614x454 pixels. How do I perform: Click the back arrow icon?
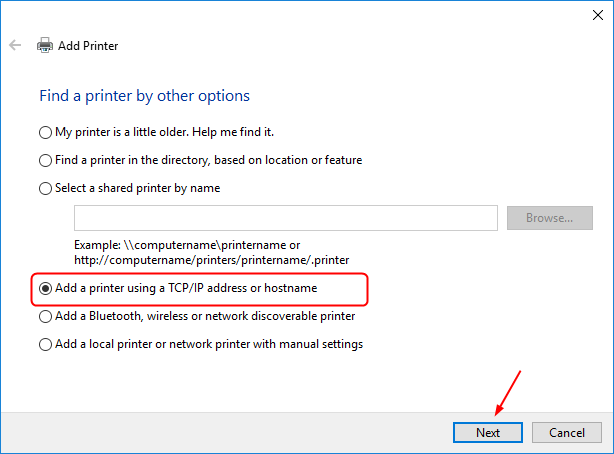tap(15, 46)
